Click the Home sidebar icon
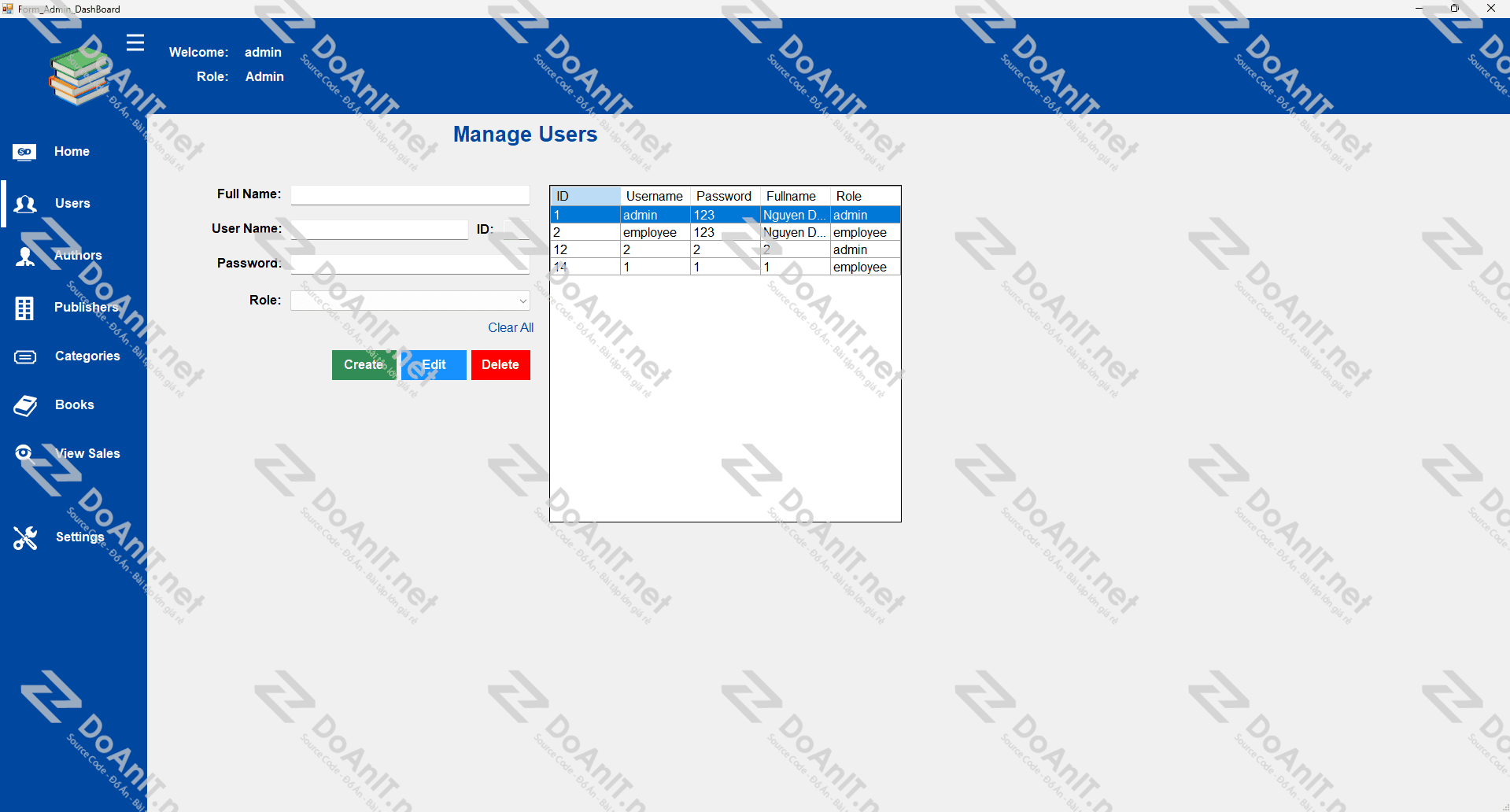The width and height of the screenshot is (1510, 812). (x=24, y=152)
